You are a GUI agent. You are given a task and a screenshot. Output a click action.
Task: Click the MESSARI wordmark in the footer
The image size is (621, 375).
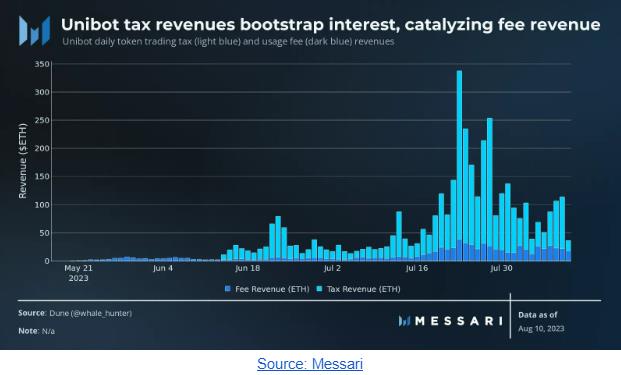click(x=459, y=321)
